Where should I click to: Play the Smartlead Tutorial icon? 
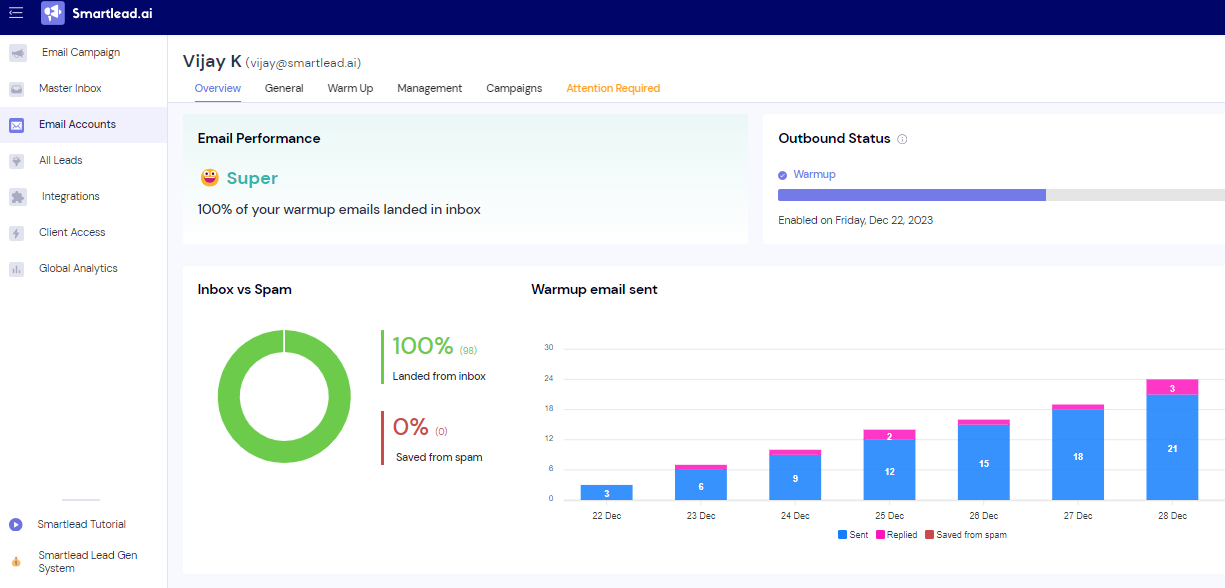point(16,524)
